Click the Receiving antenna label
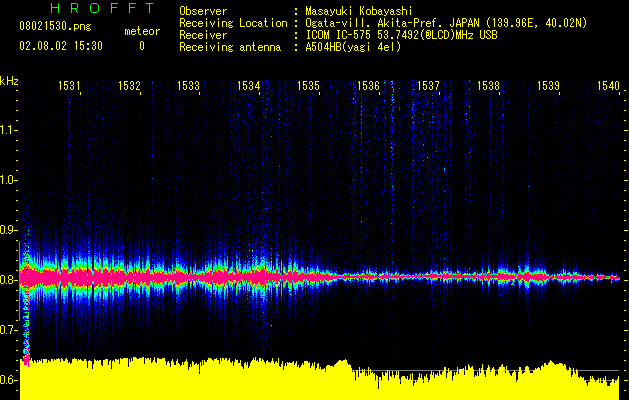 pos(230,47)
